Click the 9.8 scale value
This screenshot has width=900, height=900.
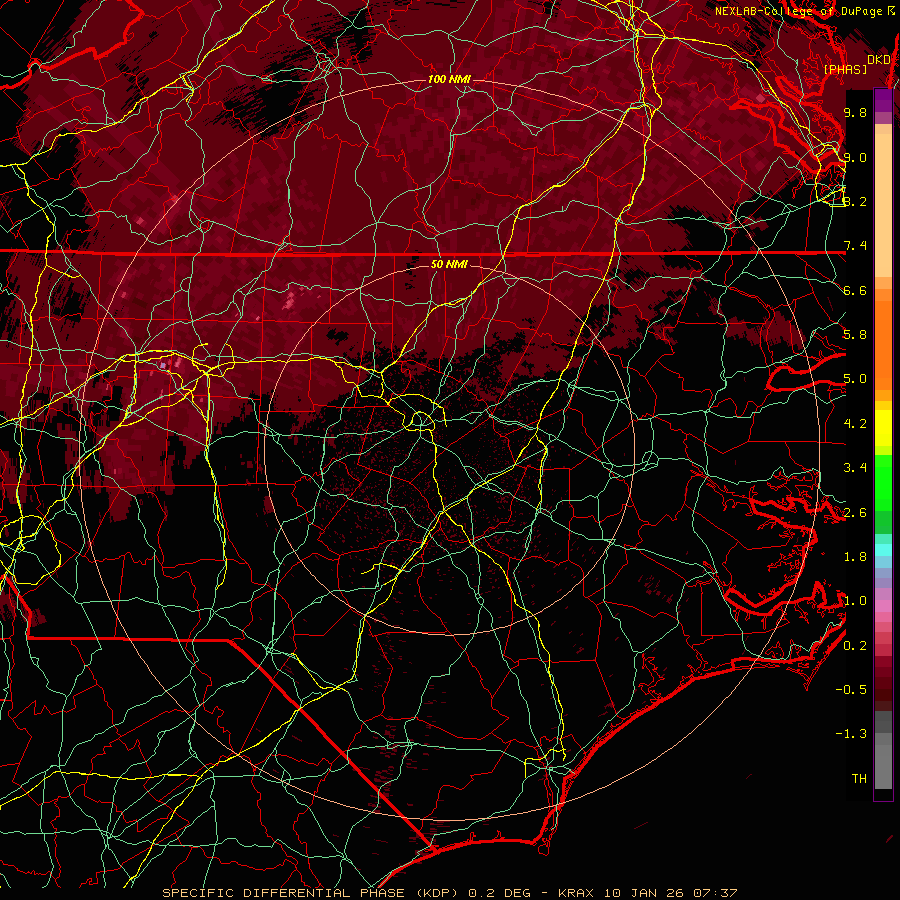855,112
